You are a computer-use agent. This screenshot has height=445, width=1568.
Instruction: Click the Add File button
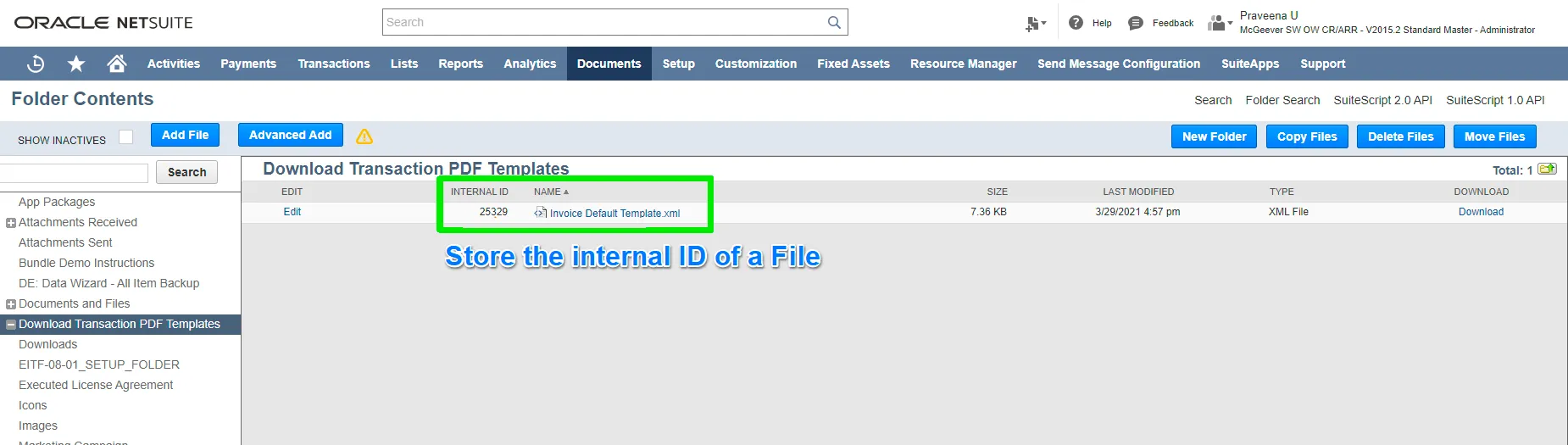[186, 135]
